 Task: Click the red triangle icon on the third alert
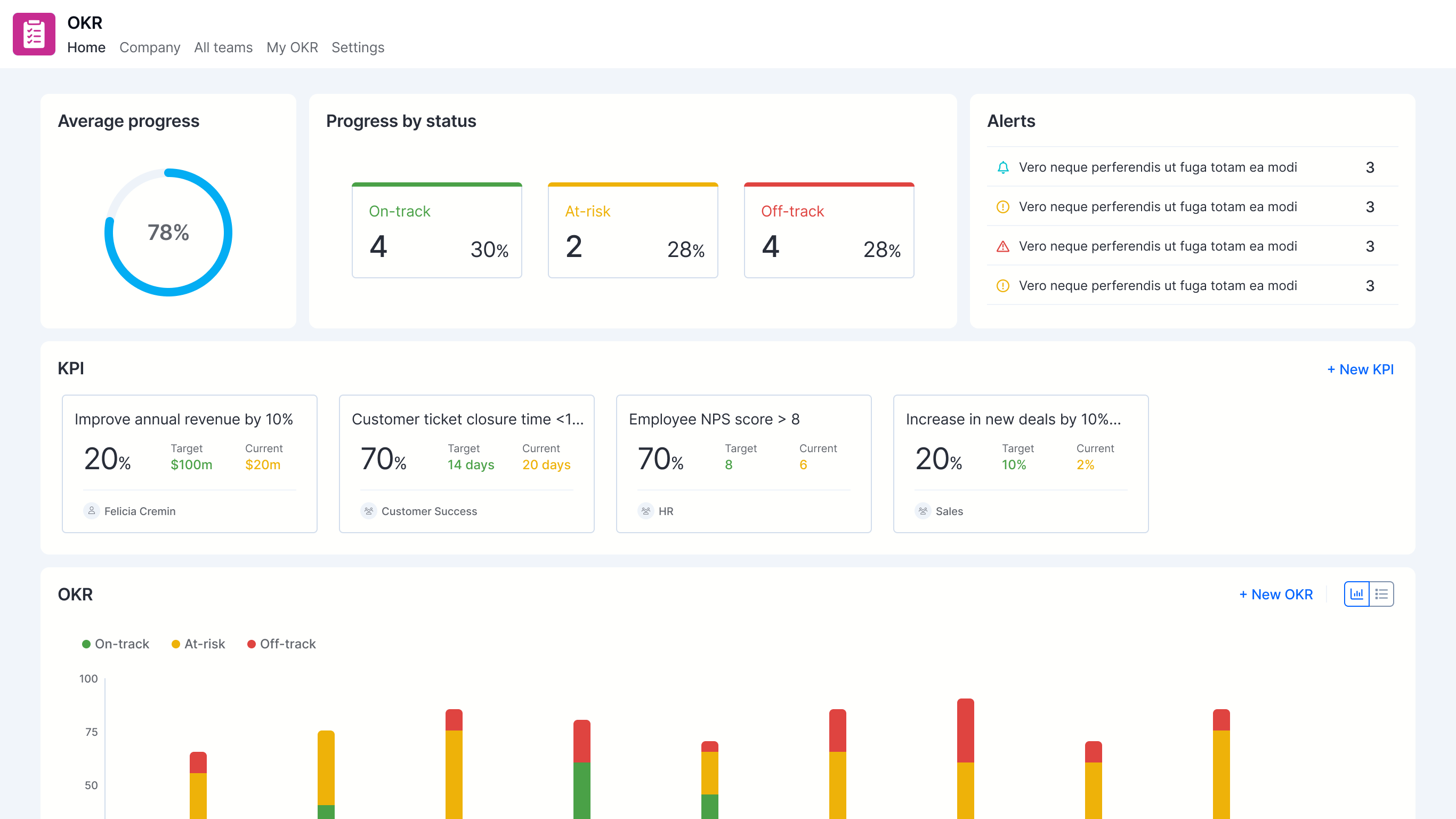tap(1002, 246)
